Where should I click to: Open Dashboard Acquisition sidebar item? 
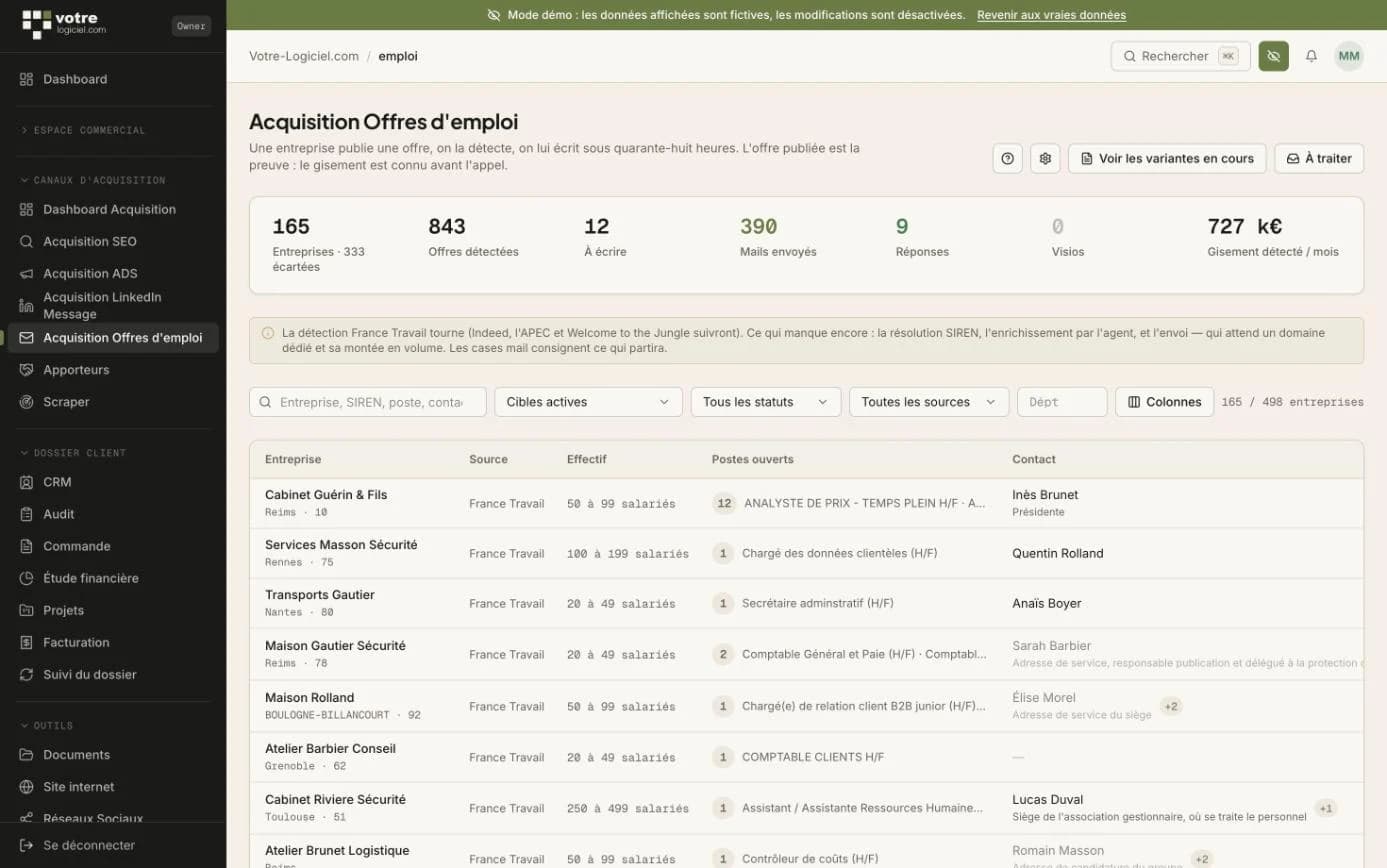pos(113,209)
